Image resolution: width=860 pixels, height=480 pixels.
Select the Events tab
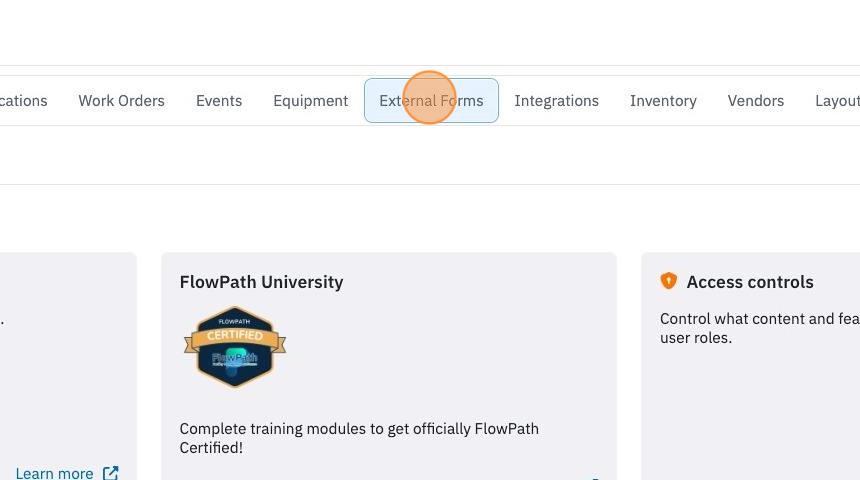[219, 100]
